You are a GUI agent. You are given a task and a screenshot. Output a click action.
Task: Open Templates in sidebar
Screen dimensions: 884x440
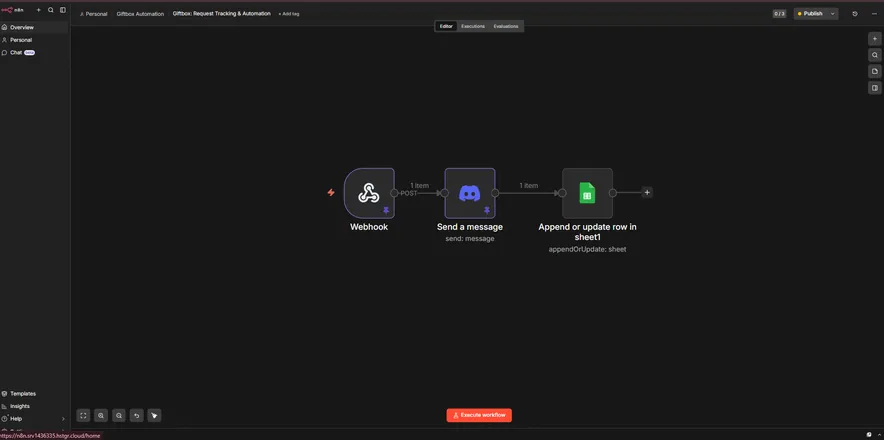pos(34,394)
